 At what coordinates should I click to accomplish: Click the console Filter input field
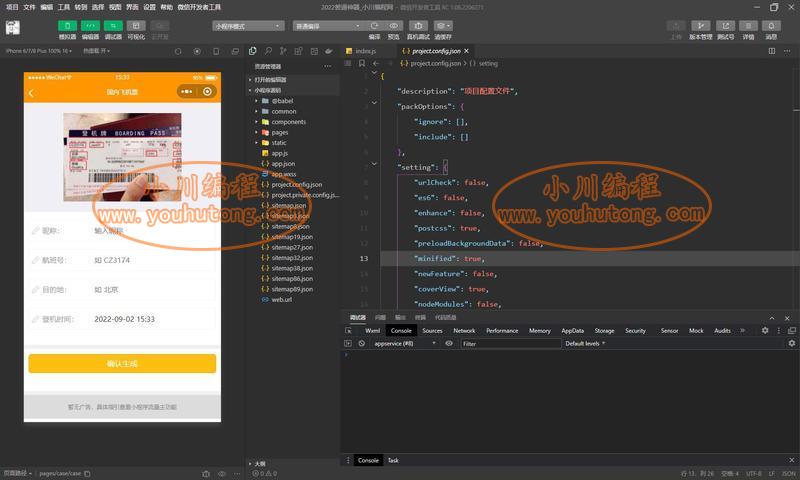click(x=511, y=344)
